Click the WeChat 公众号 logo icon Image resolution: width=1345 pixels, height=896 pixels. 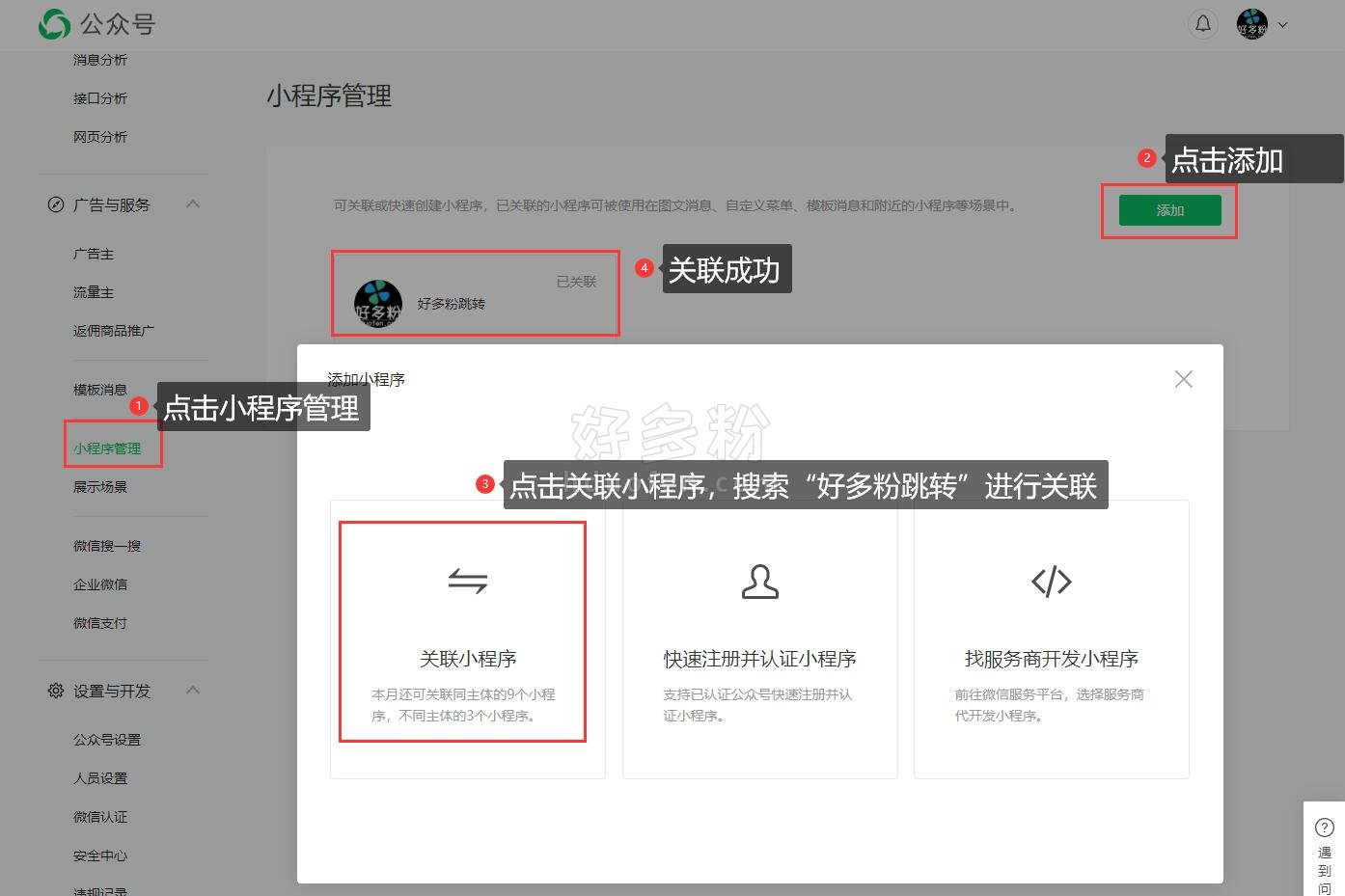55,24
